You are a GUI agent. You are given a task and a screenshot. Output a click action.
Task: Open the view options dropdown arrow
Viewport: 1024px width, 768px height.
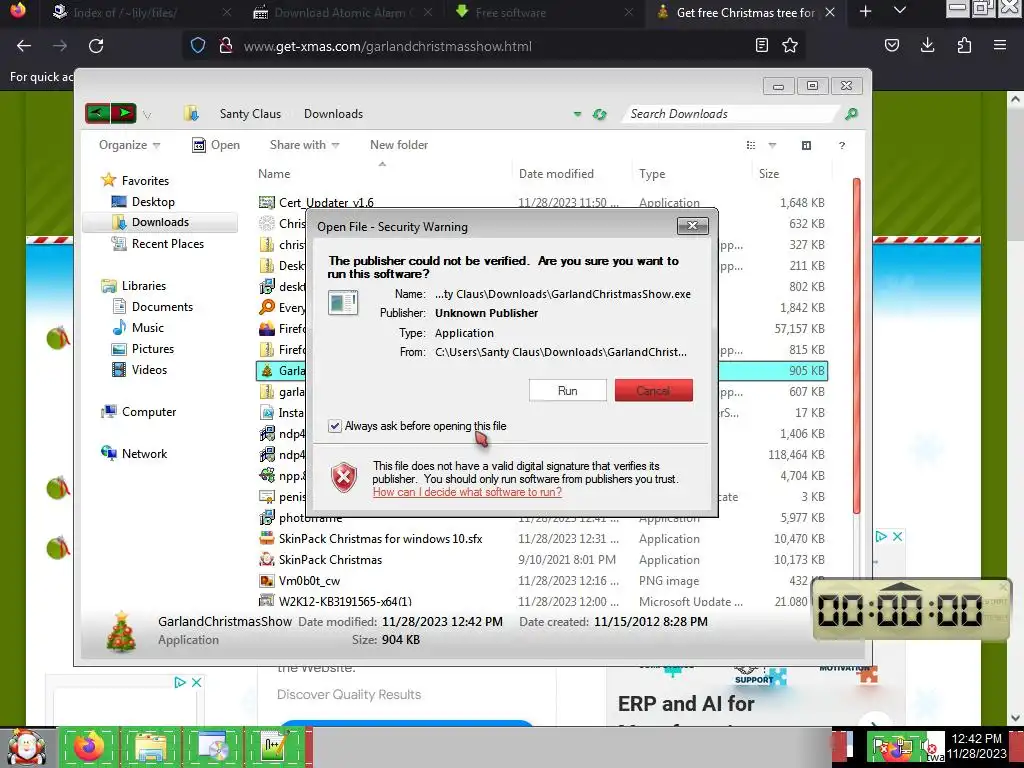772,145
